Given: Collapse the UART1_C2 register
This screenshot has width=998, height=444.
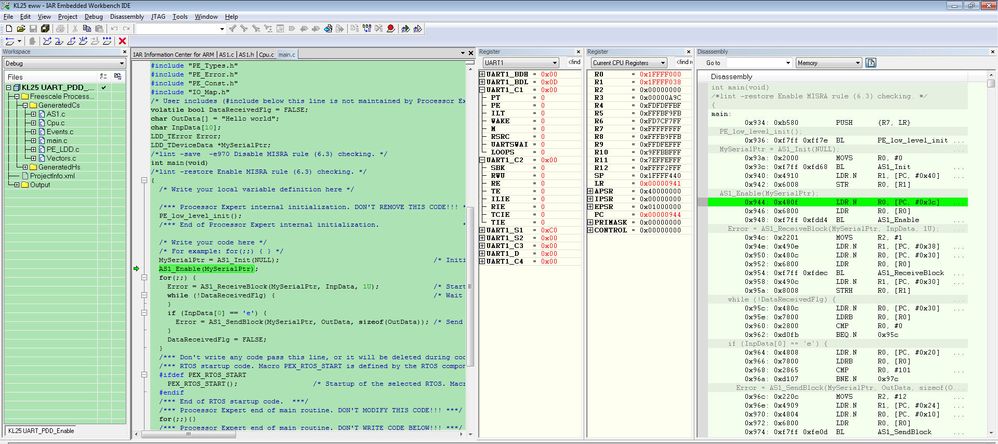Looking at the screenshot, I should coord(482,160).
